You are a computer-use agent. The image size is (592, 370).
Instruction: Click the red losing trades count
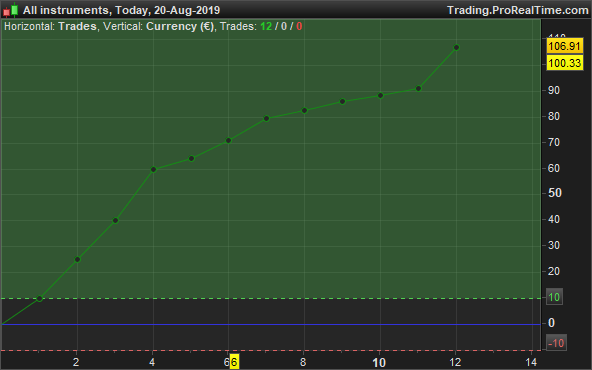point(299,26)
